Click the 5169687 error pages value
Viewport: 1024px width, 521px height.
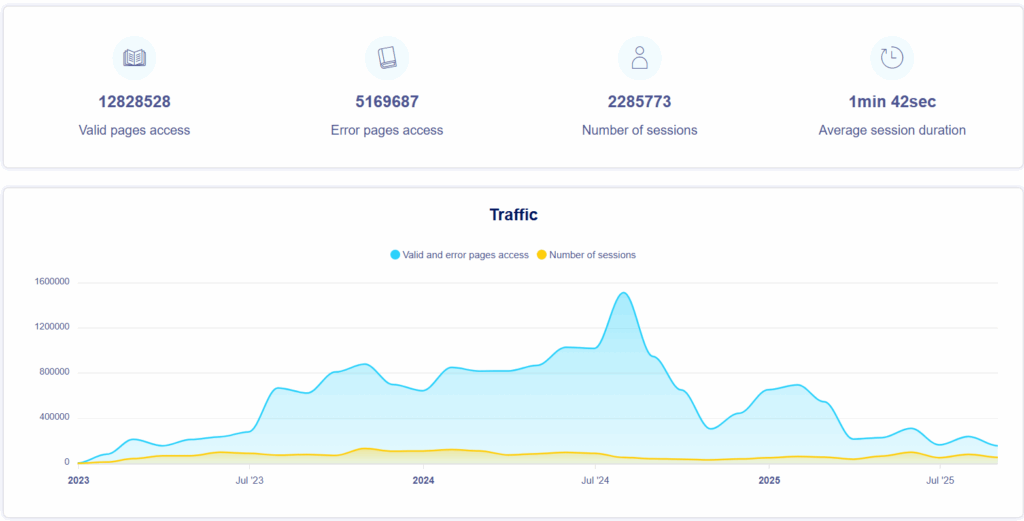point(387,102)
